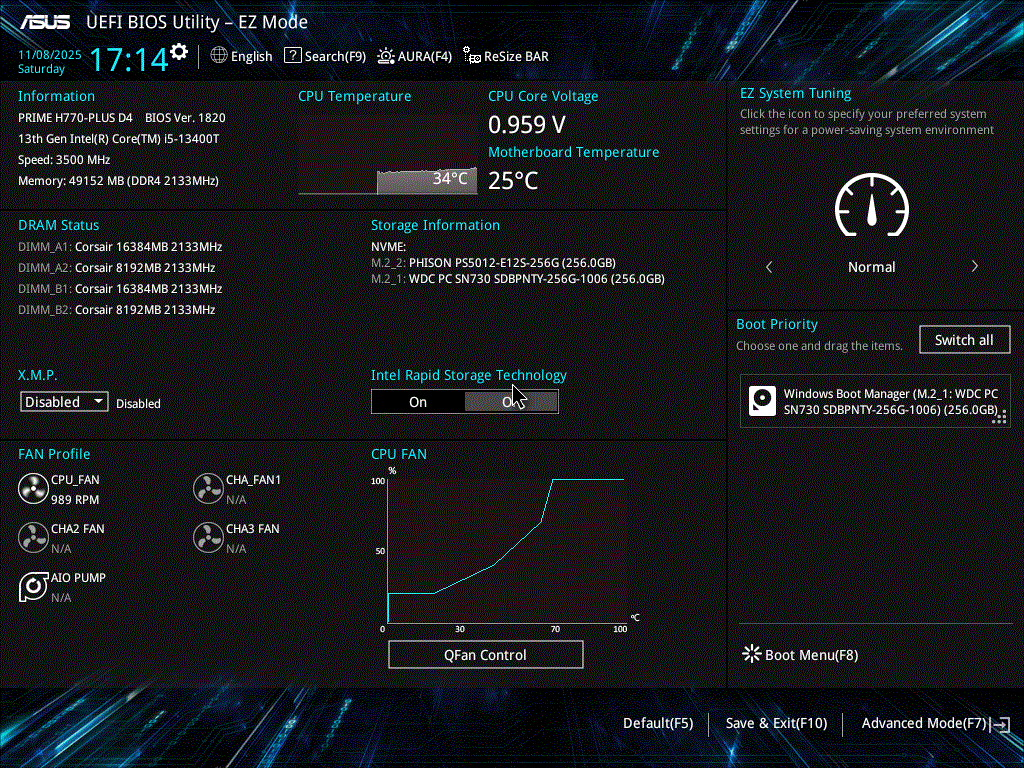This screenshot has height=768, width=1024.
Task: Open the ReSize BAR option
Action: (505, 56)
